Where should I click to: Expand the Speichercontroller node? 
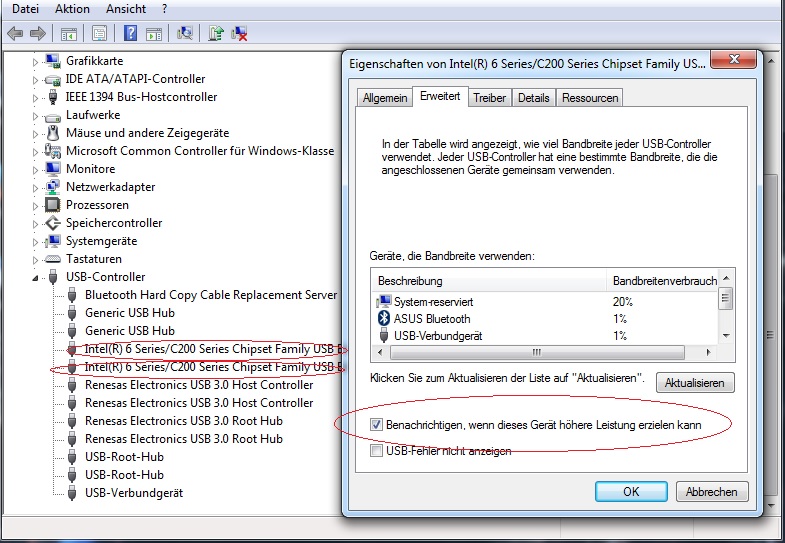[x=35, y=224]
